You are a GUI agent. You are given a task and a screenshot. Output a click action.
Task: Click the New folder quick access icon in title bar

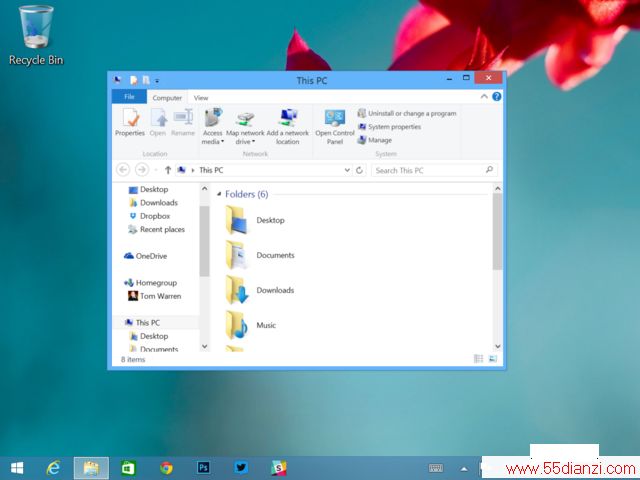pyautogui.click(x=146, y=80)
